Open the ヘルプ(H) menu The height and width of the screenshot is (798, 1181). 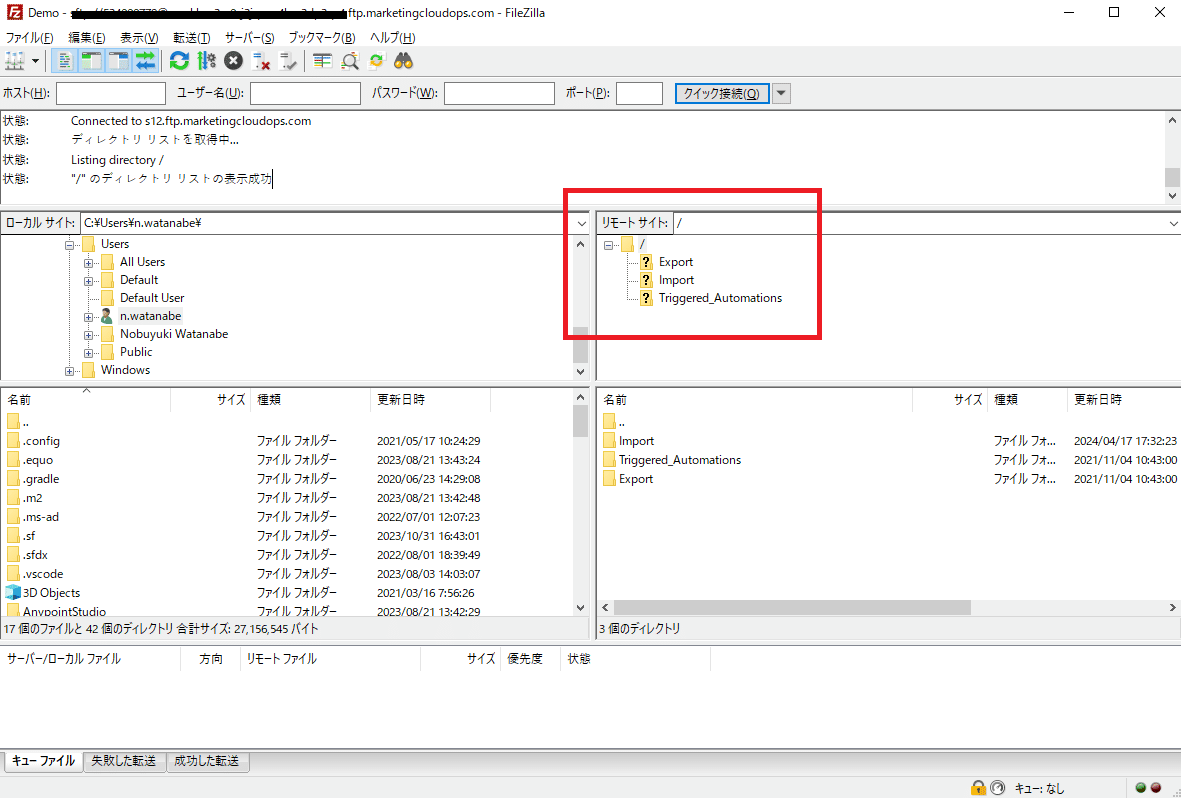[x=392, y=38]
